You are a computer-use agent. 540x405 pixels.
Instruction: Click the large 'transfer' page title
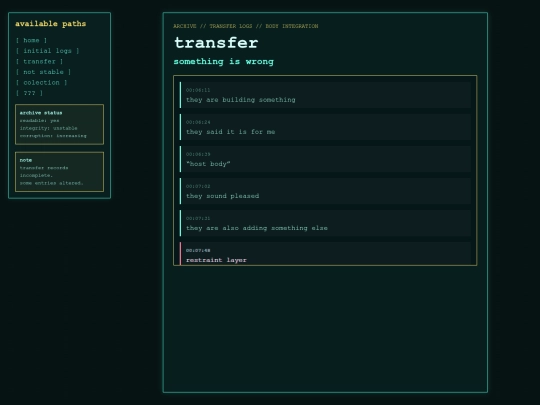(x=216, y=43)
